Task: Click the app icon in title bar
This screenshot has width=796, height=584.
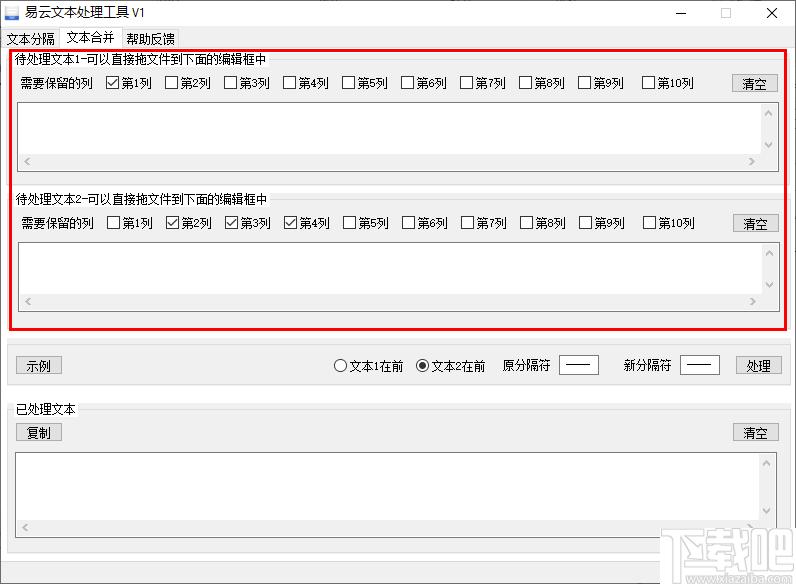Action: 12,13
